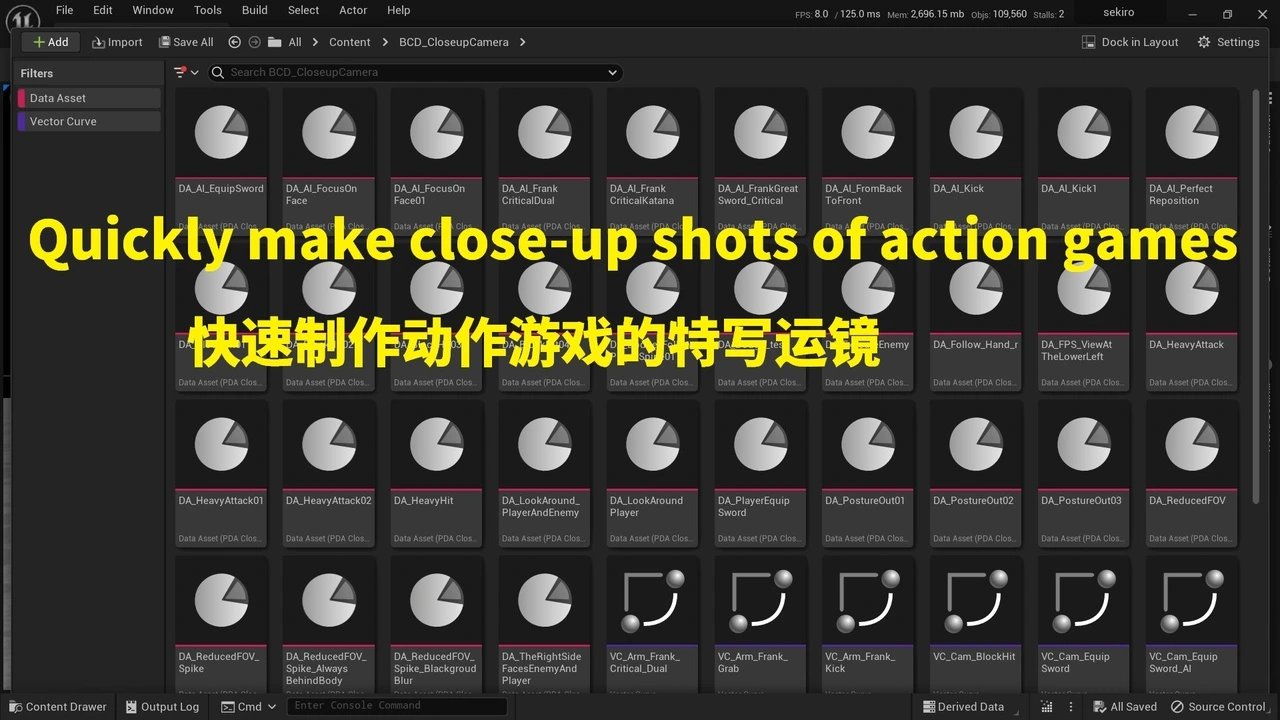1280x720 pixels.
Task: Toggle the Data Asset filter
Action: point(88,98)
